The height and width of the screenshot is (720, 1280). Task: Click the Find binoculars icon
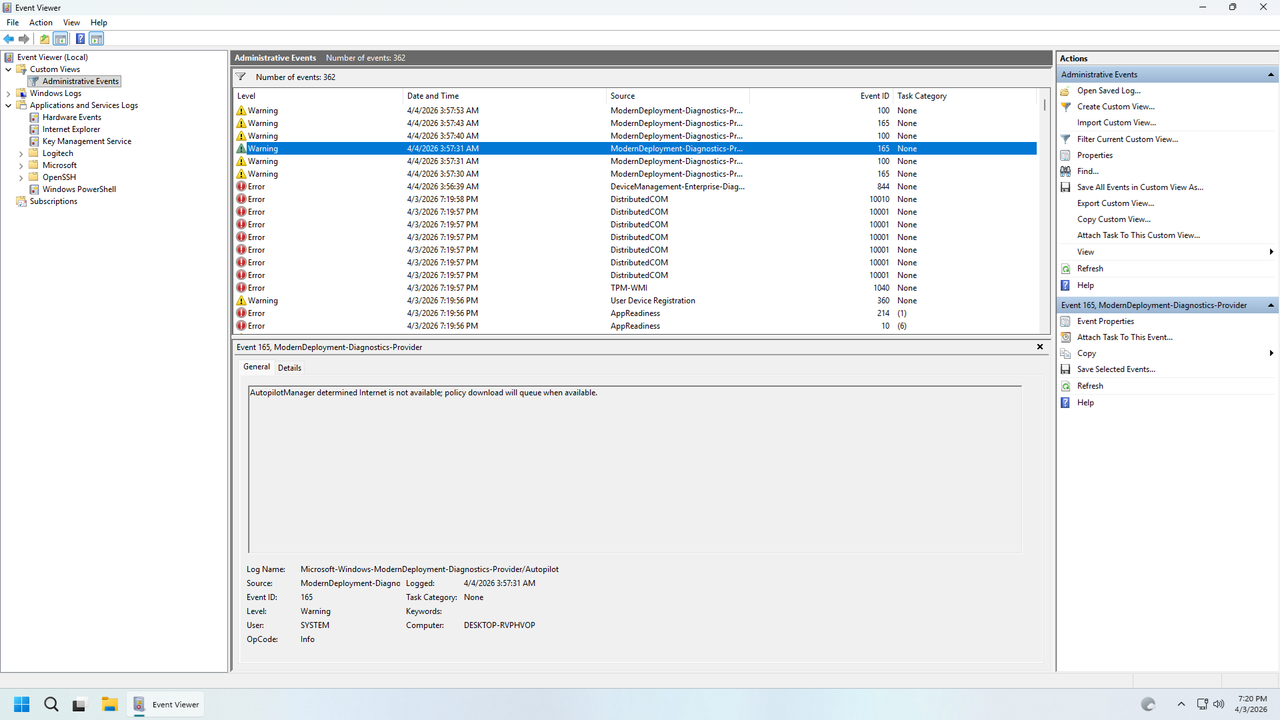coord(1066,171)
